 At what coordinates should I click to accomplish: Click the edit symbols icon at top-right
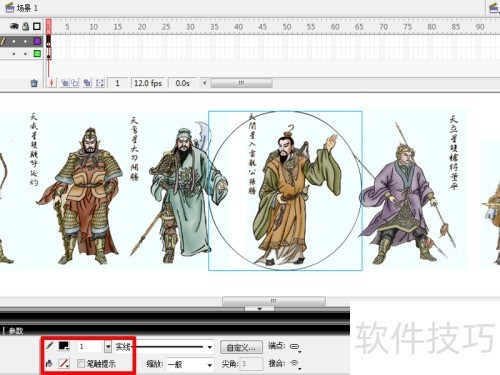pyautogui.click(x=494, y=7)
